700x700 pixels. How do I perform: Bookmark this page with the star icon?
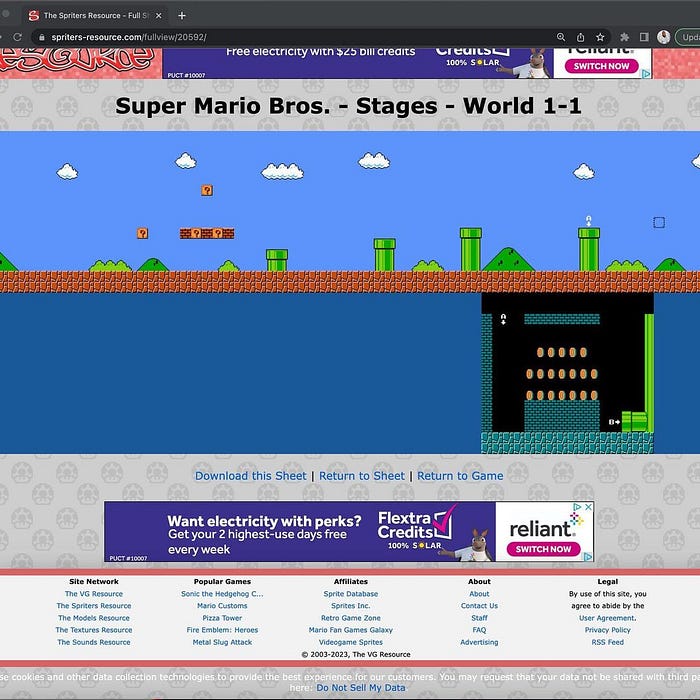(600, 37)
